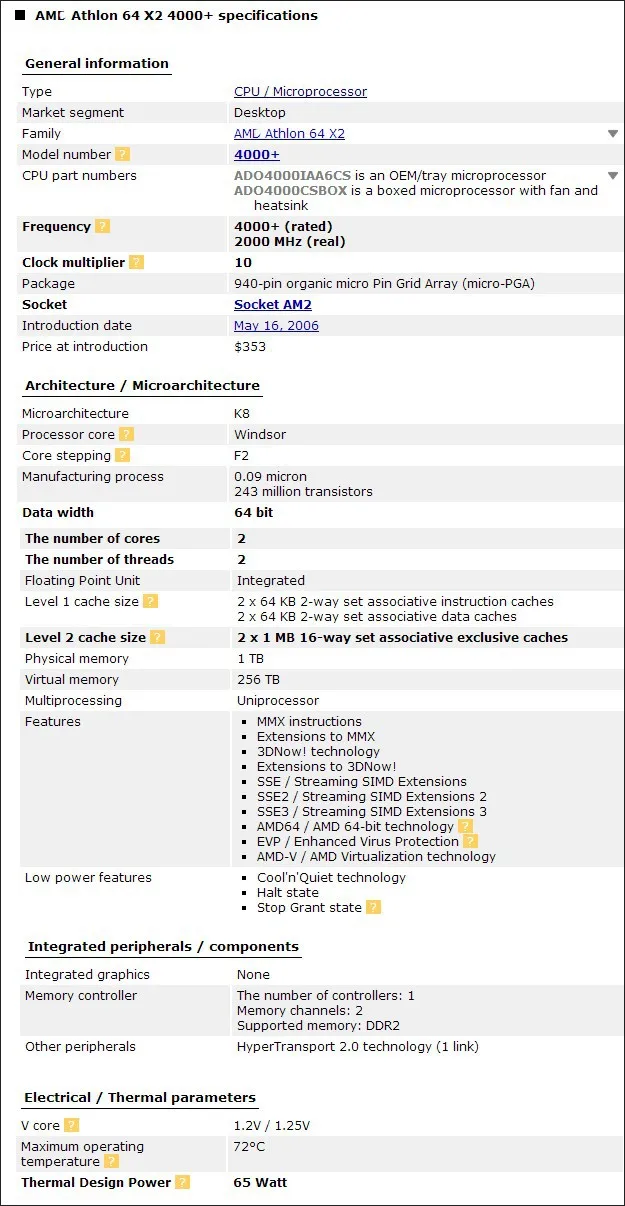Click the 72°C temperature value
Viewport: 625px width, 1206px height.
point(250,1146)
